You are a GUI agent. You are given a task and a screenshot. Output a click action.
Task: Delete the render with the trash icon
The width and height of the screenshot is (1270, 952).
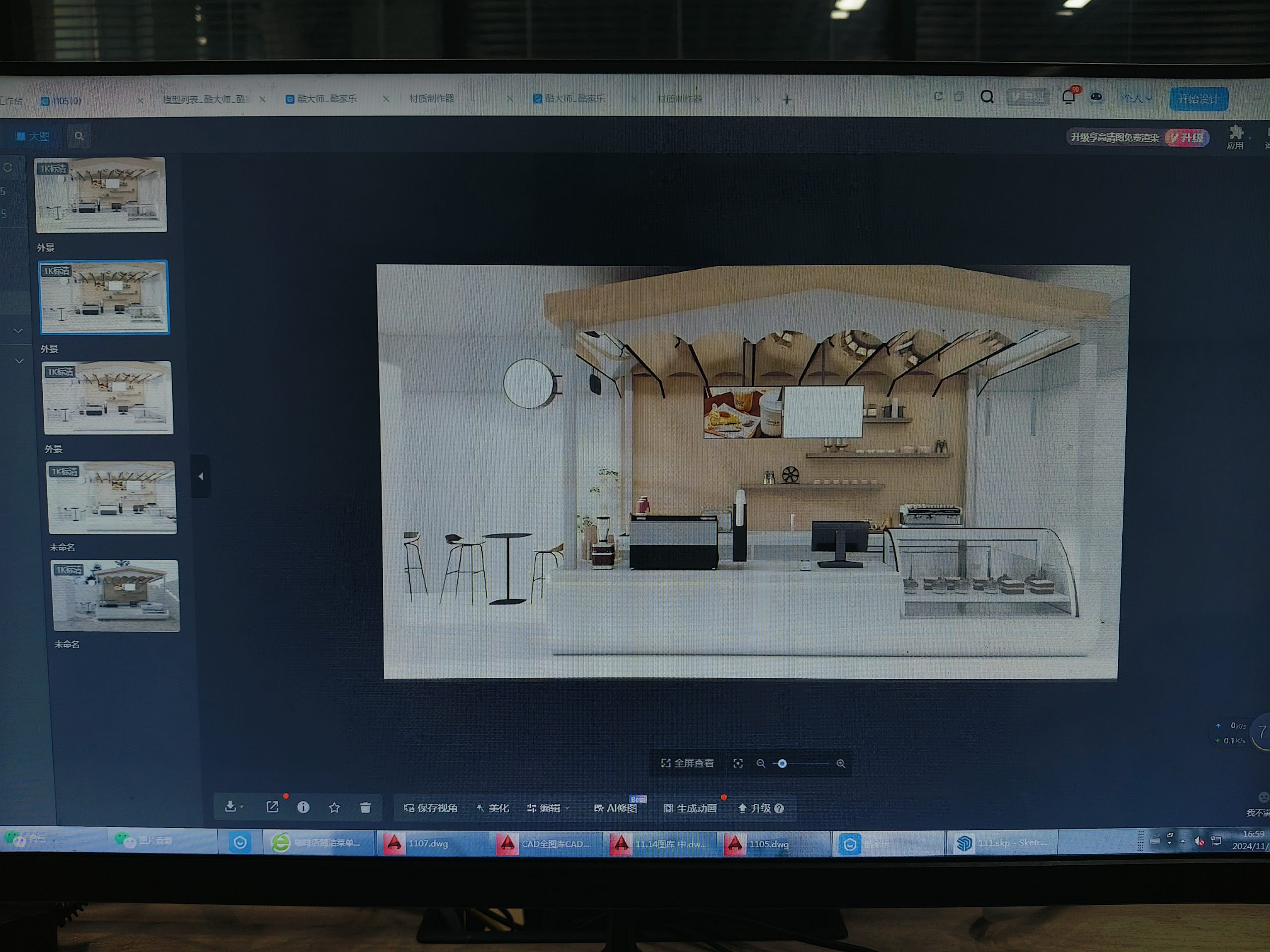point(365,808)
